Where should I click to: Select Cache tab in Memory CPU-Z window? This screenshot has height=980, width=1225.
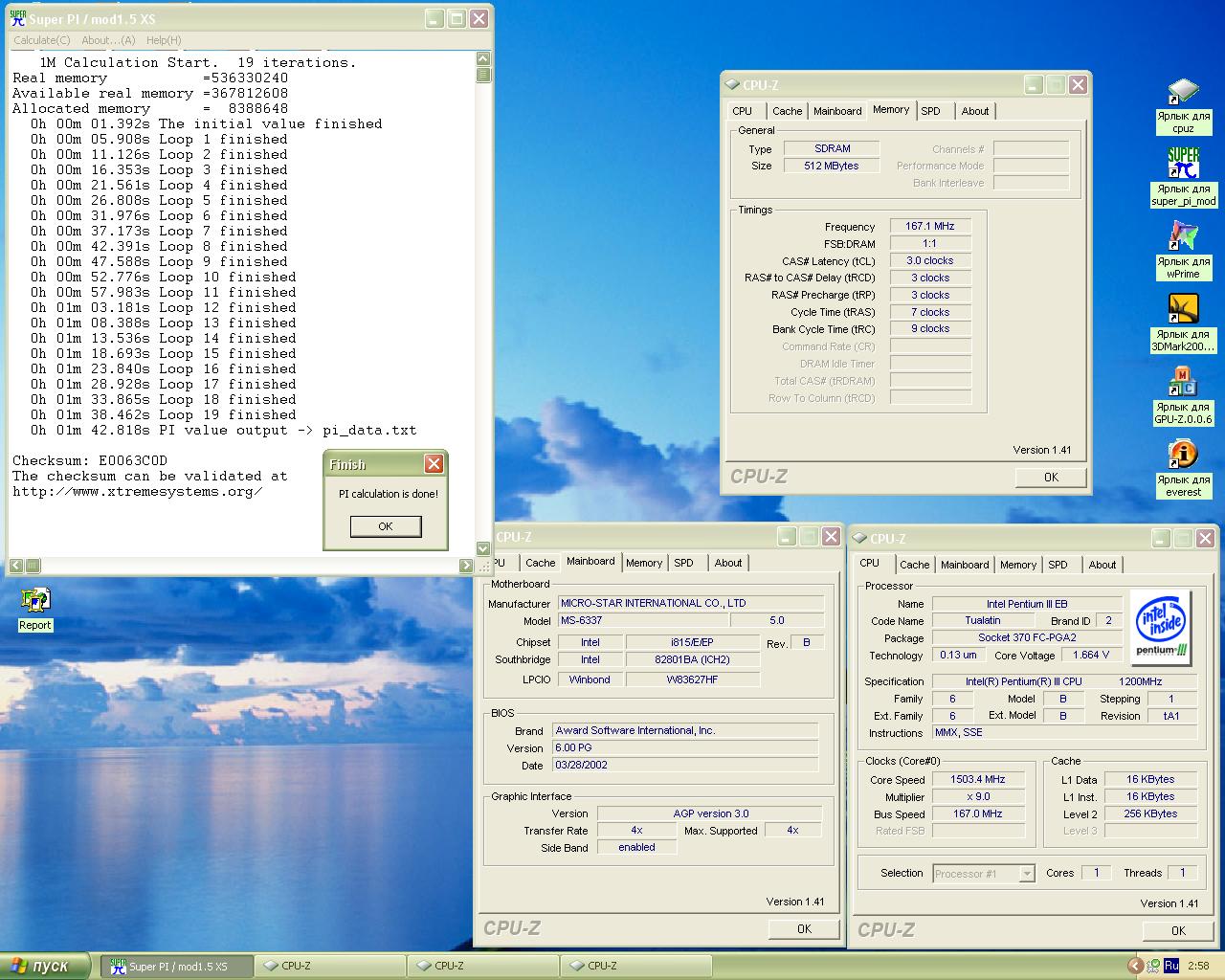click(788, 111)
